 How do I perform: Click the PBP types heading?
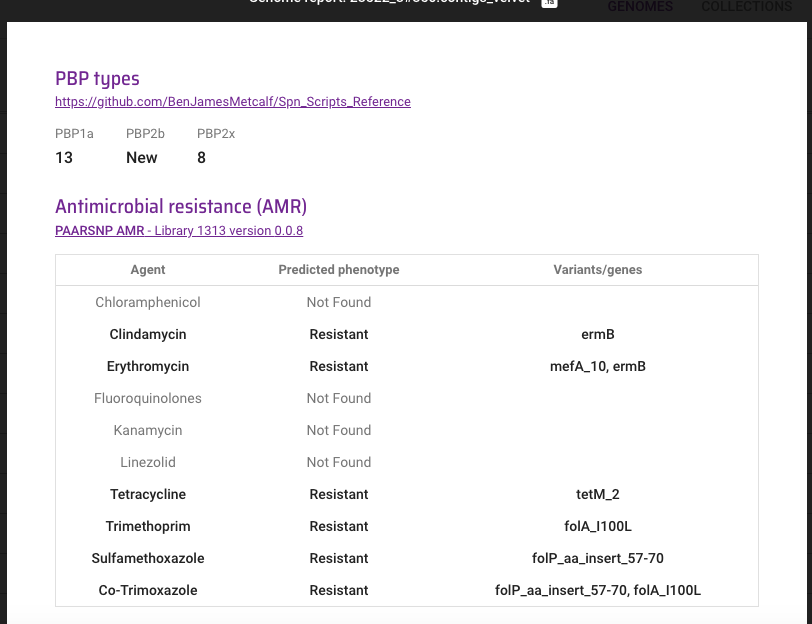[97, 79]
